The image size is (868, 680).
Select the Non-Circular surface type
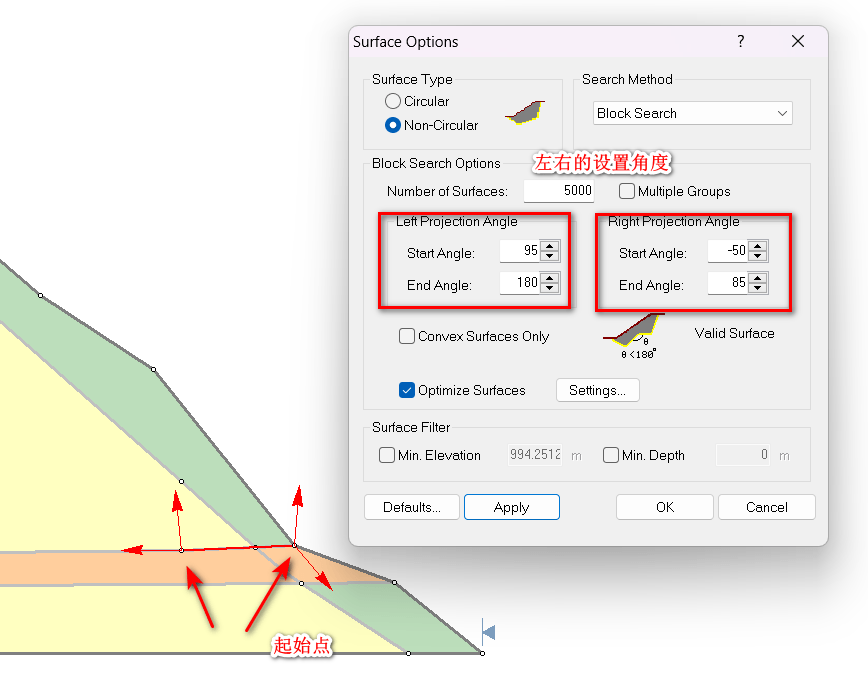click(x=393, y=125)
